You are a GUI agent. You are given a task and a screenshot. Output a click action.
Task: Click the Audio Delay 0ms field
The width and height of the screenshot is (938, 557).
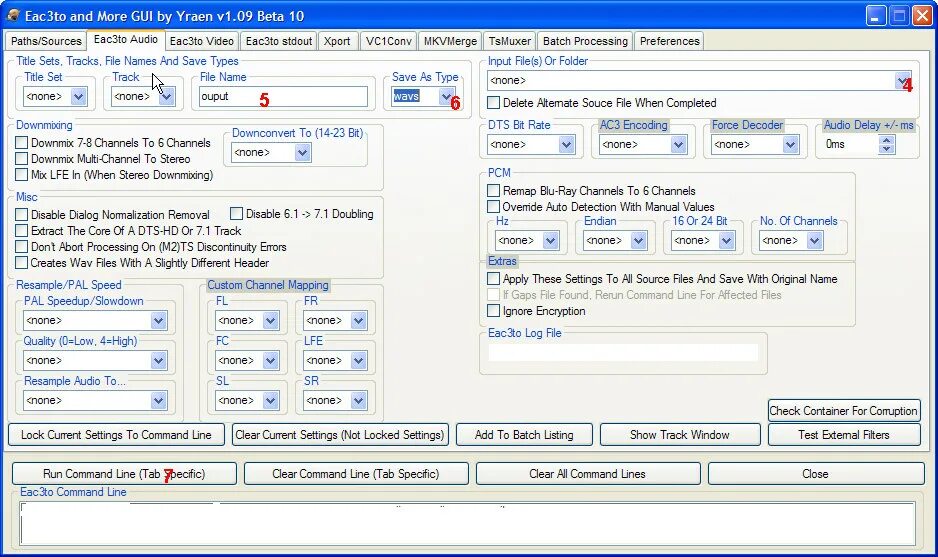[851, 144]
